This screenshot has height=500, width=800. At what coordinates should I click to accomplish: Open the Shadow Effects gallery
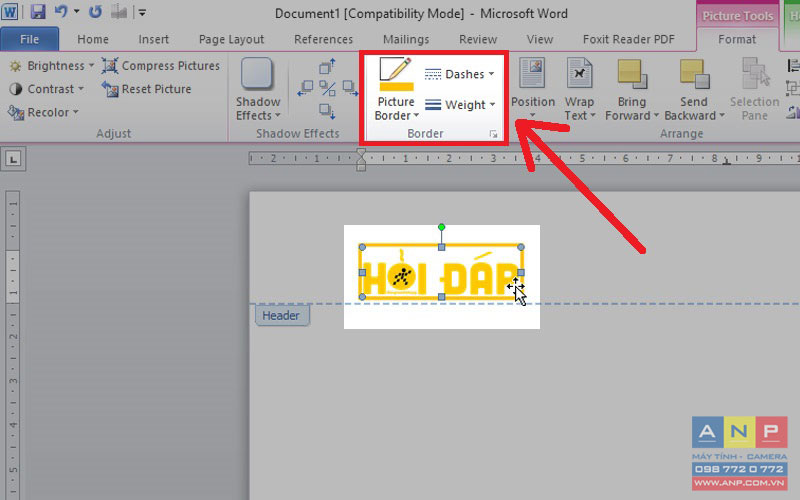tap(258, 89)
